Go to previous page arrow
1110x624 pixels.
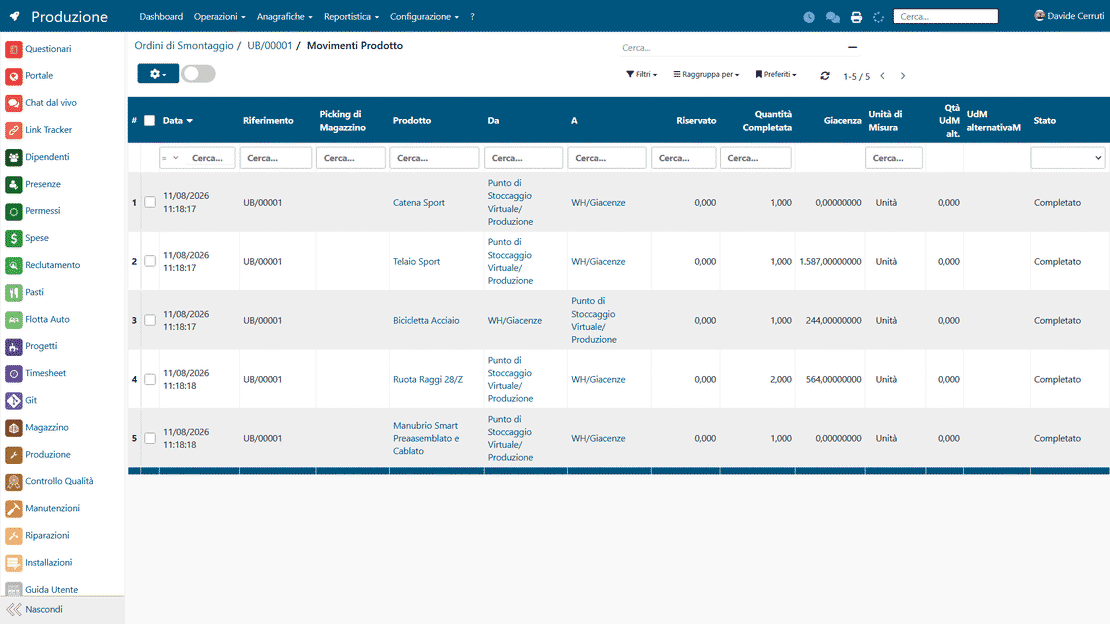tap(883, 76)
